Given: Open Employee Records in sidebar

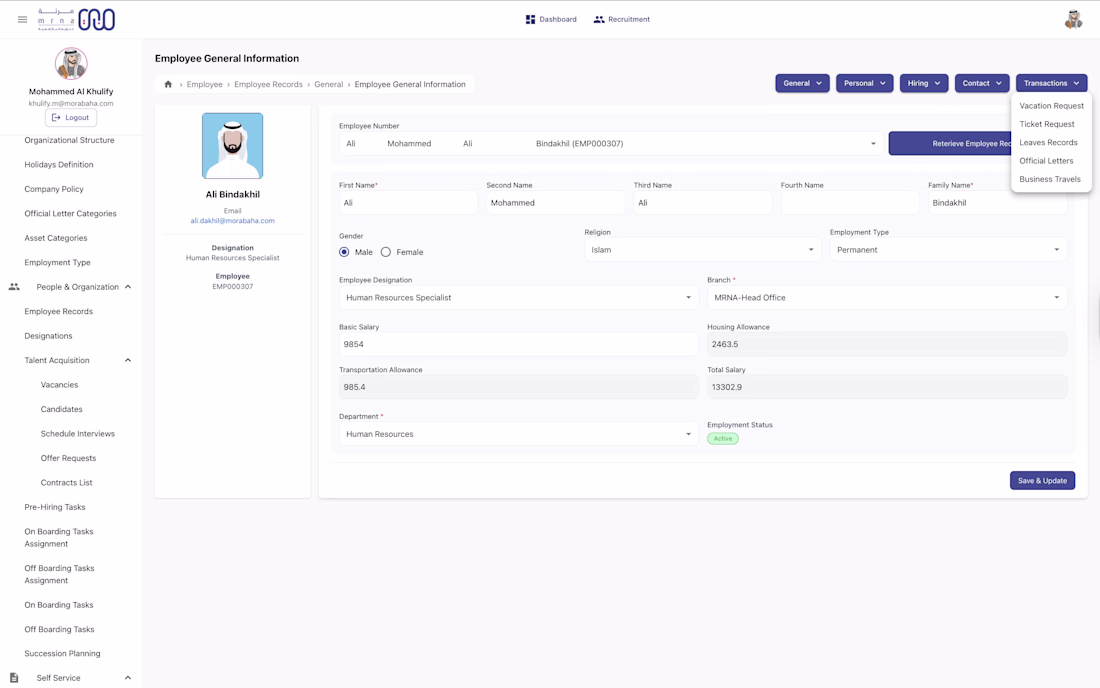Looking at the screenshot, I should (58, 311).
